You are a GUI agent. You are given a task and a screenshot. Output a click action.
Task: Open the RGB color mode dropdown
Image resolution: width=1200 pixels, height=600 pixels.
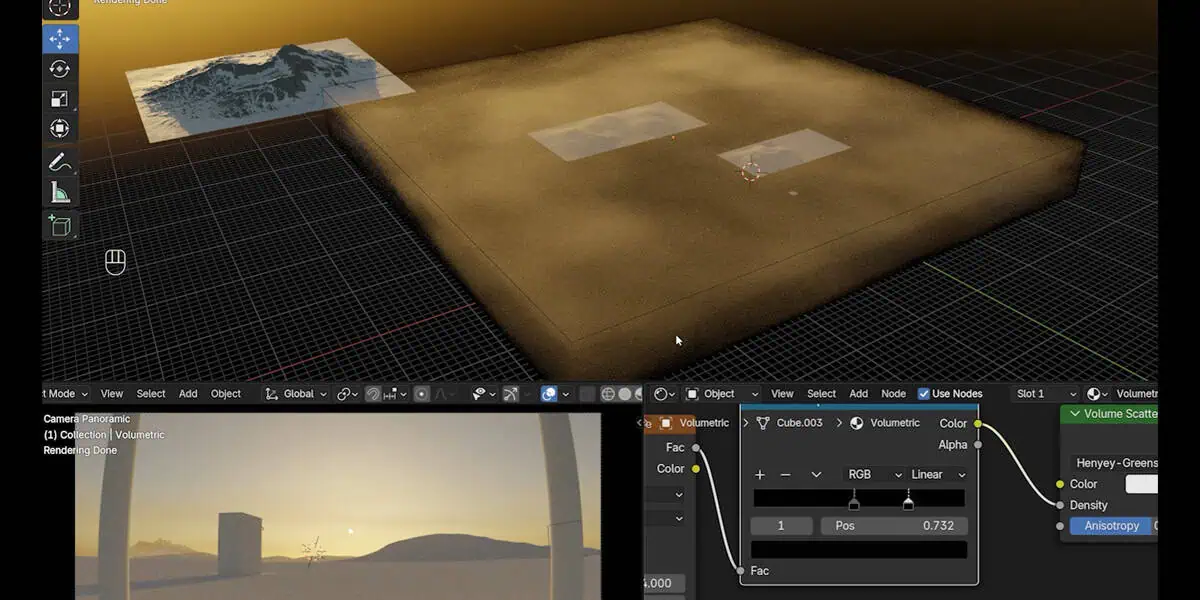(x=875, y=475)
